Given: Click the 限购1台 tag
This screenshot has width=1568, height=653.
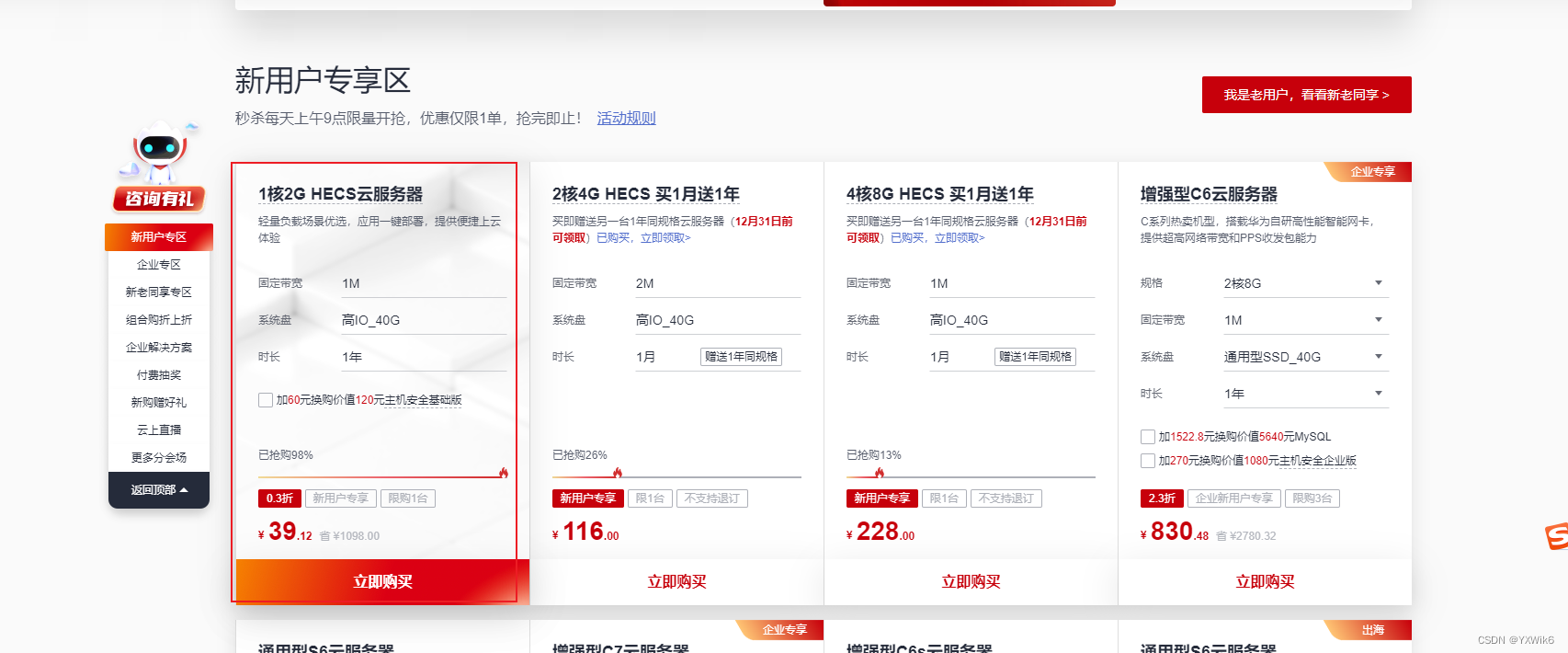Looking at the screenshot, I should coord(407,498).
